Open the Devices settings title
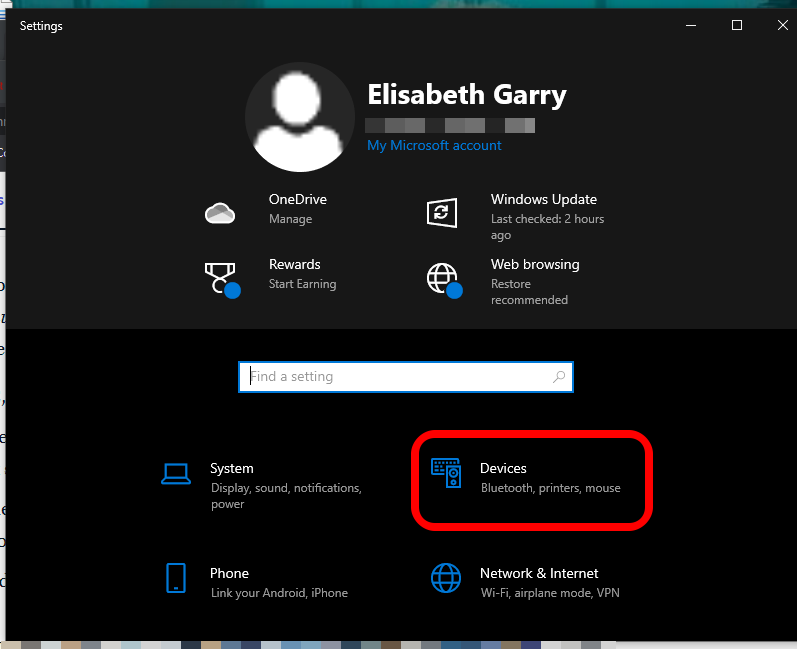The image size is (797, 649). coord(503,468)
